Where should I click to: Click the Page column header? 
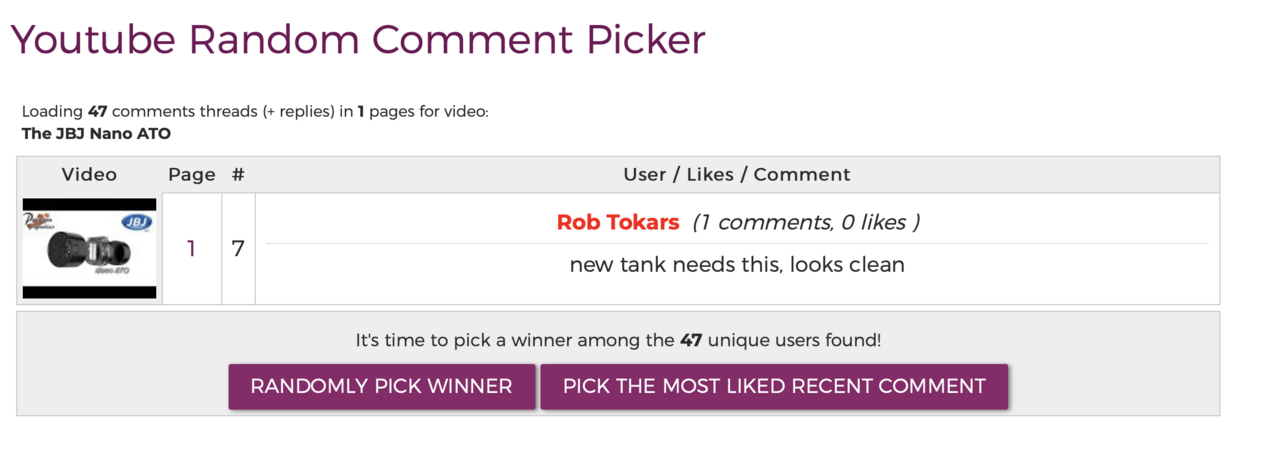point(192,174)
